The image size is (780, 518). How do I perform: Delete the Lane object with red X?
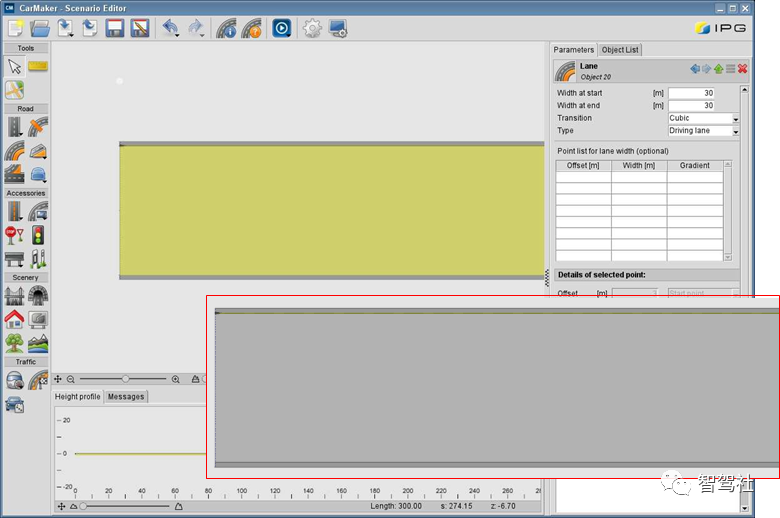(x=742, y=69)
